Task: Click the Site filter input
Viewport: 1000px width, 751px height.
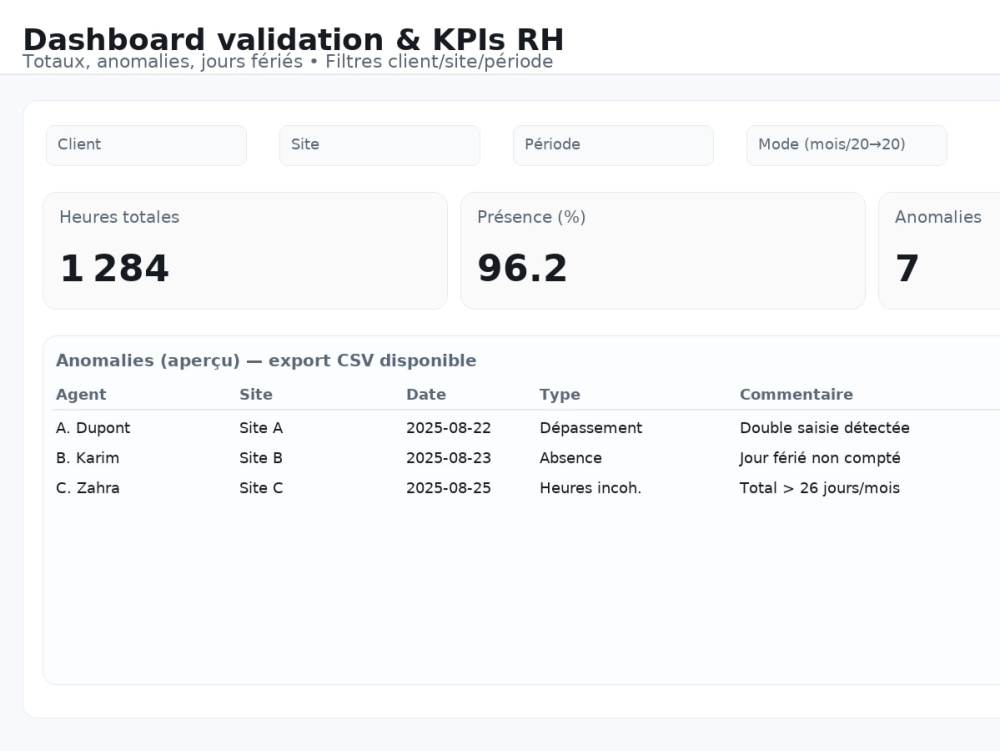Action: pos(379,145)
